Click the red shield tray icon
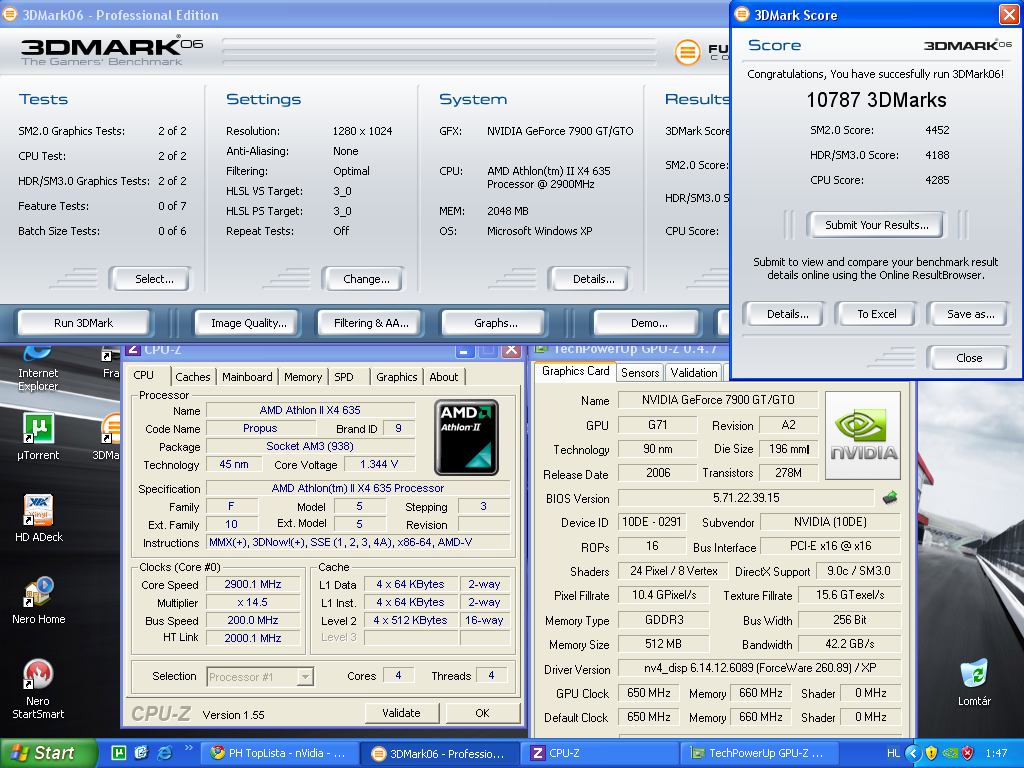The width and height of the screenshot is (1024, 768). coord(968,753)
